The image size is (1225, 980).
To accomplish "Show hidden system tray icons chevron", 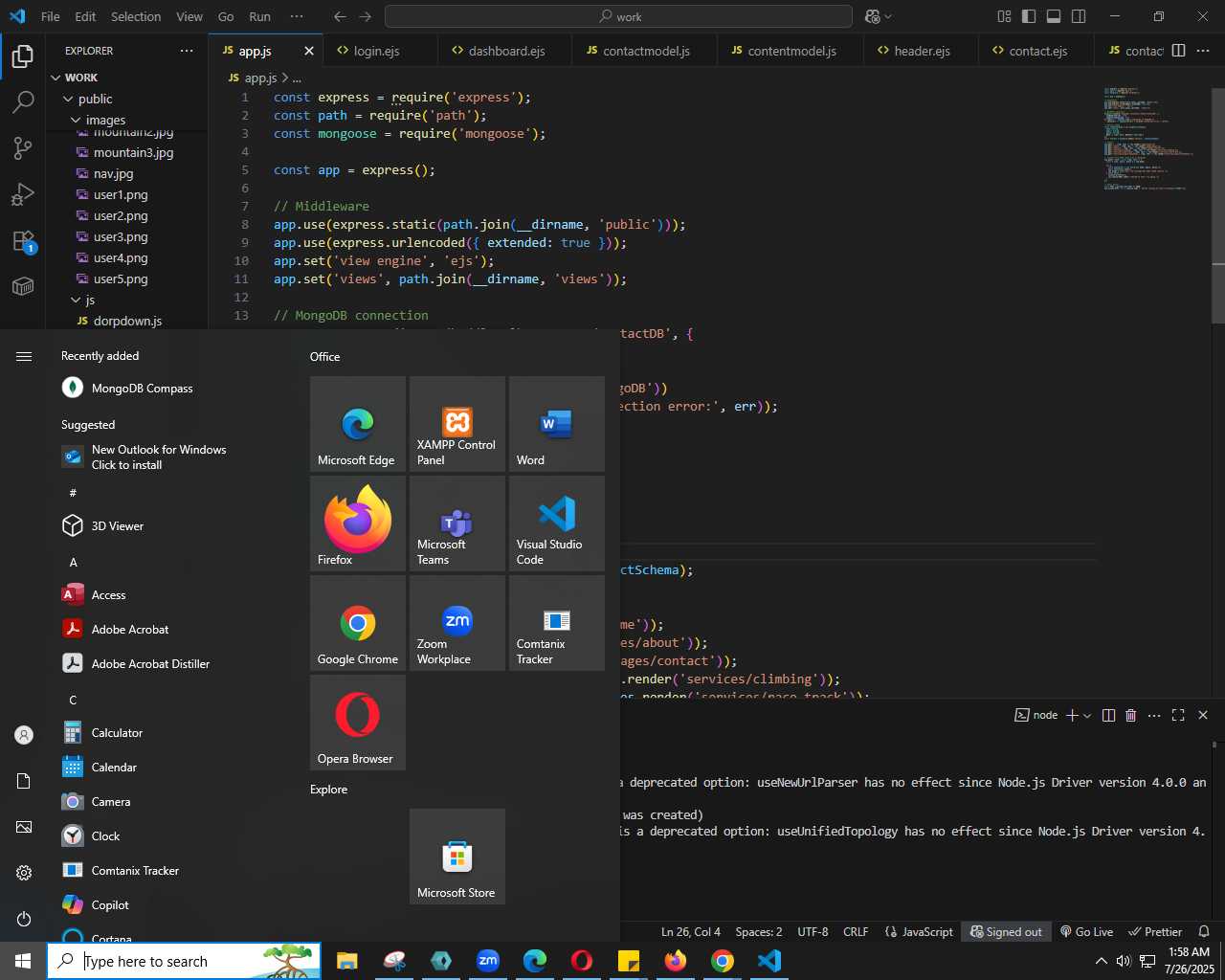I will (1102, 961).
